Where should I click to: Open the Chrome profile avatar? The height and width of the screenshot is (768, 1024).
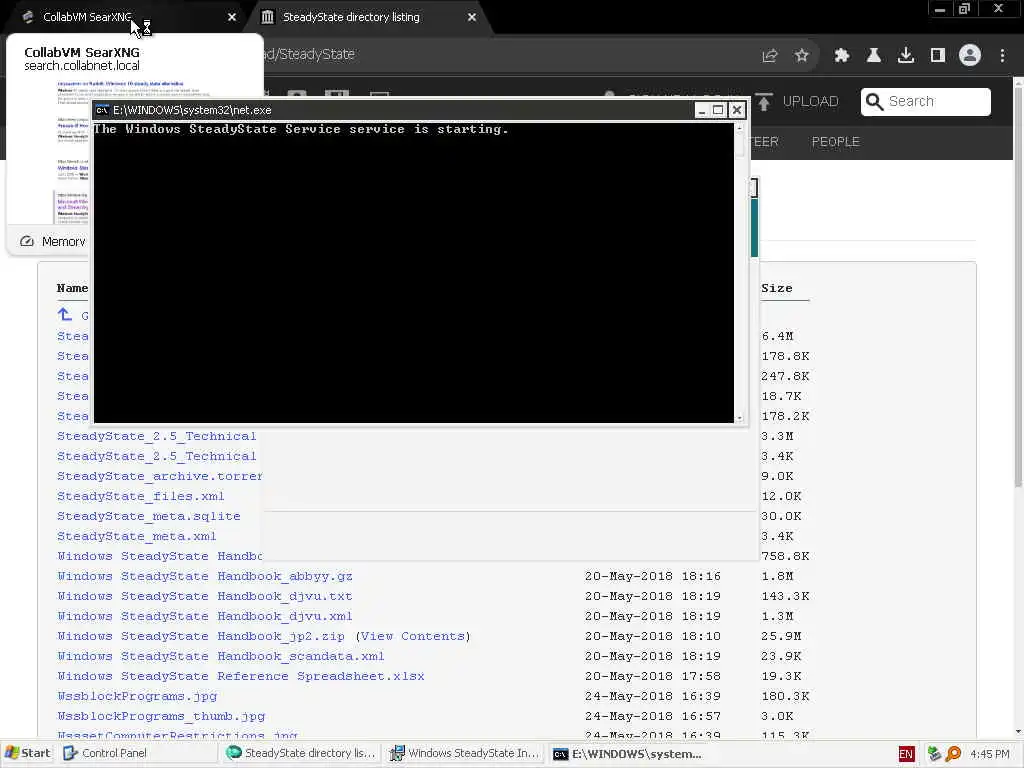point(970,56)
